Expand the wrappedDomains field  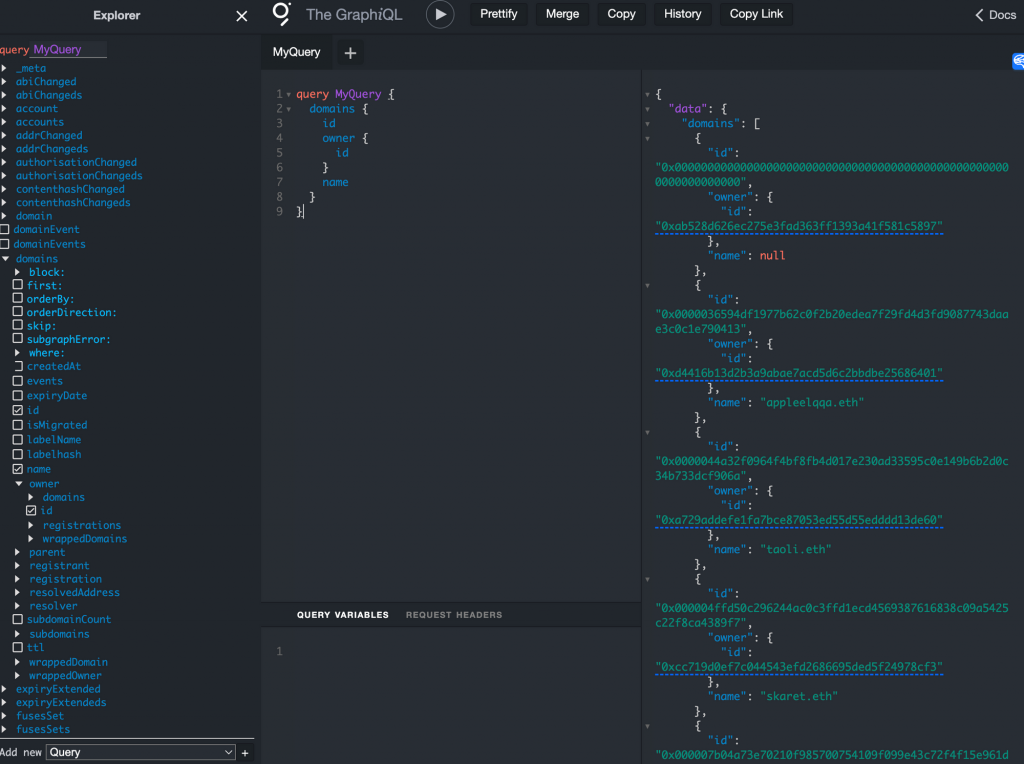(31, 539)
